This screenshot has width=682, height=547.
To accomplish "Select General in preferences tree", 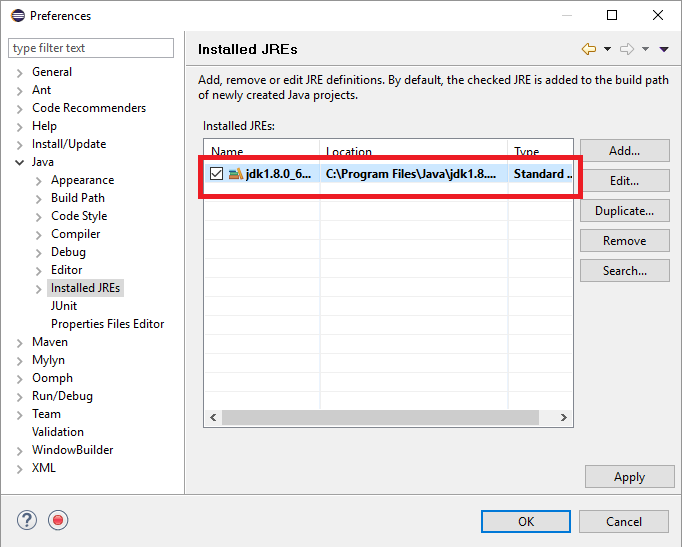I will click(x=52, y=72).
